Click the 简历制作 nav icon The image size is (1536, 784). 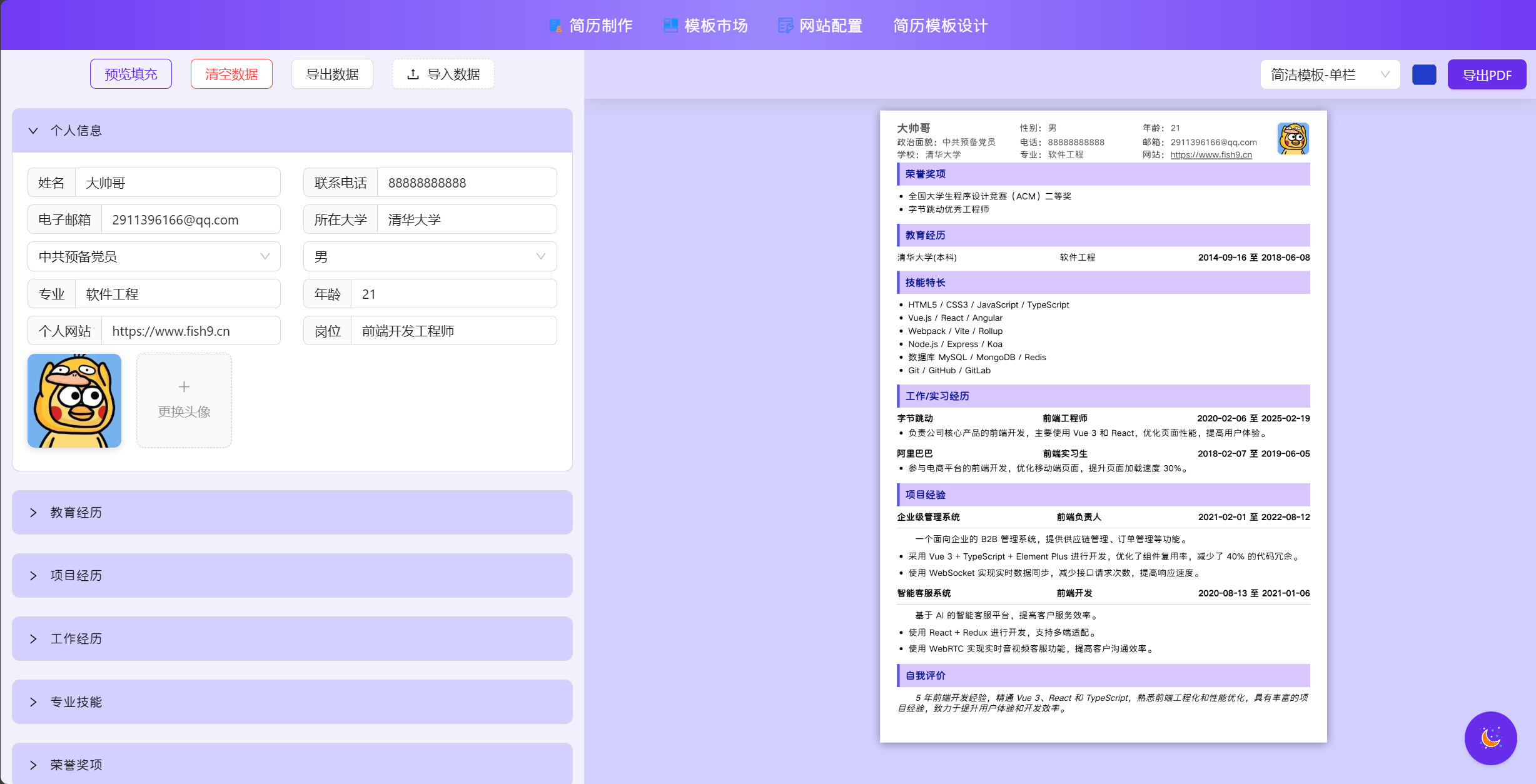click(x=555, y=26)
